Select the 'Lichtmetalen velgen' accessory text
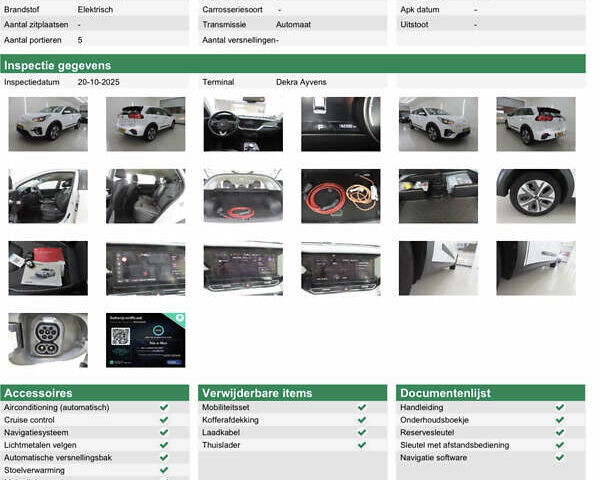This screenshot has width=600, height=480. pyautogui.click(x=40, y=445)
